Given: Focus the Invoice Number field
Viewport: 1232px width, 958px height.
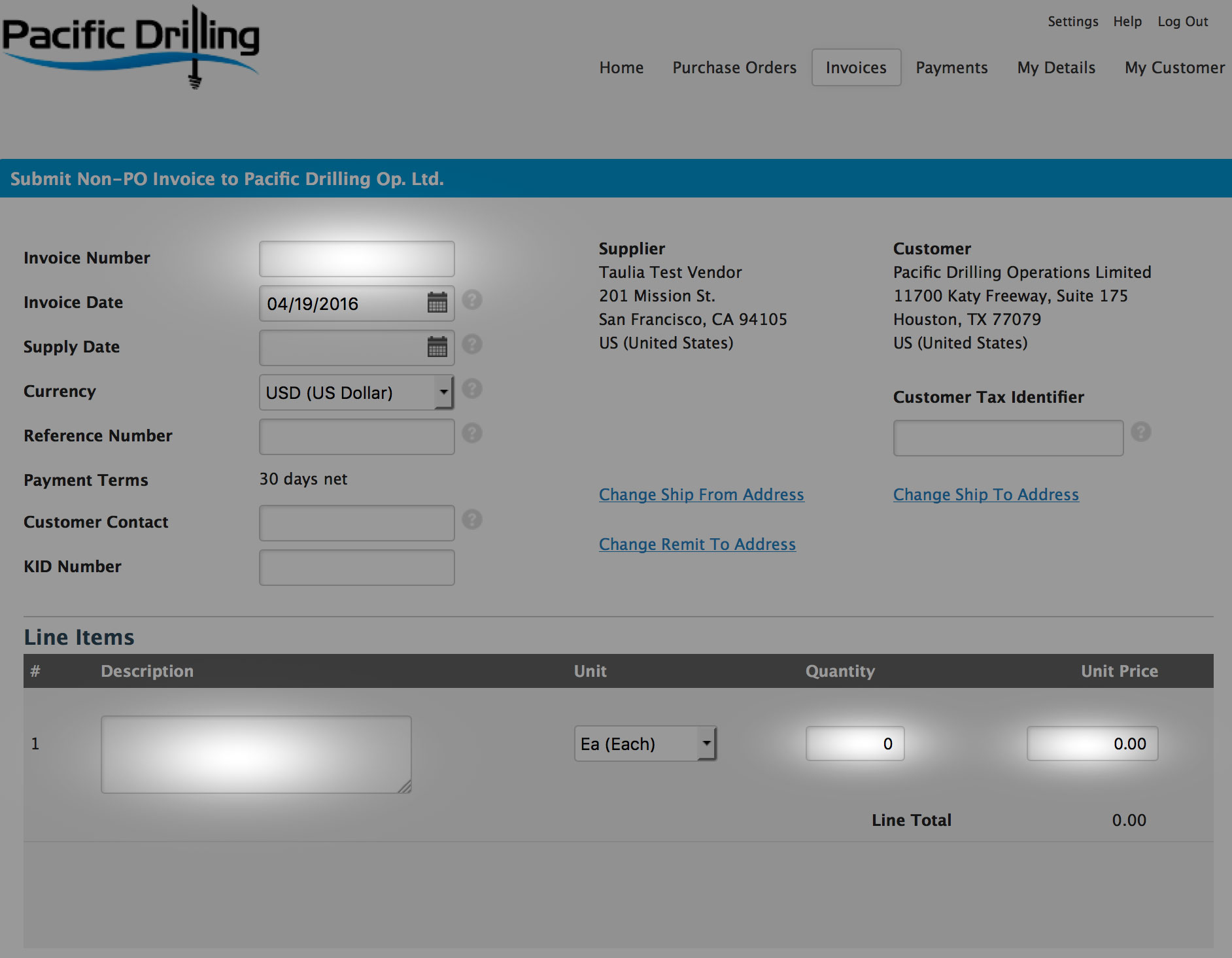Looking at the screenshot, I should coord(356,259).
